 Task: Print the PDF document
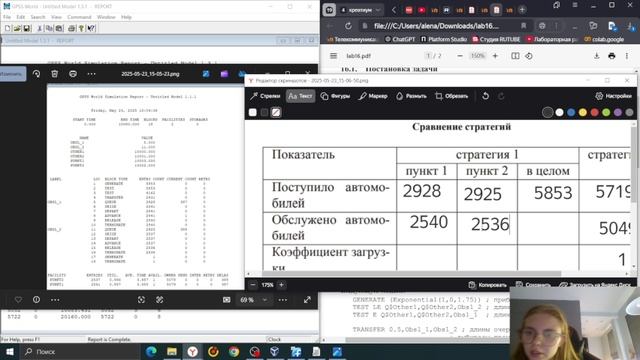(x=611, y=56)
